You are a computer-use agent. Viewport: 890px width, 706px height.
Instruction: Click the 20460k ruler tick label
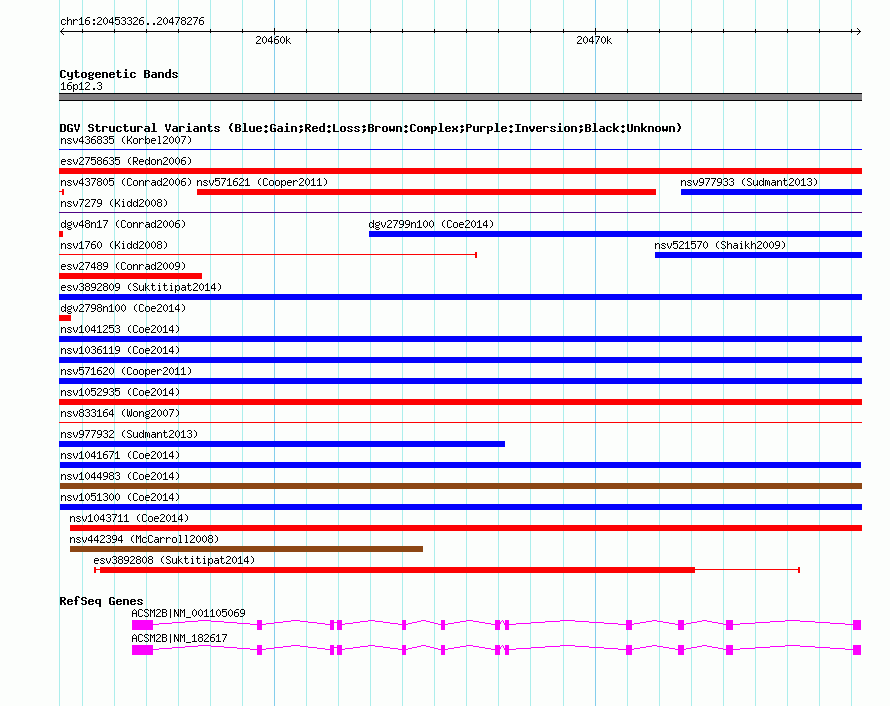[273, 40]
